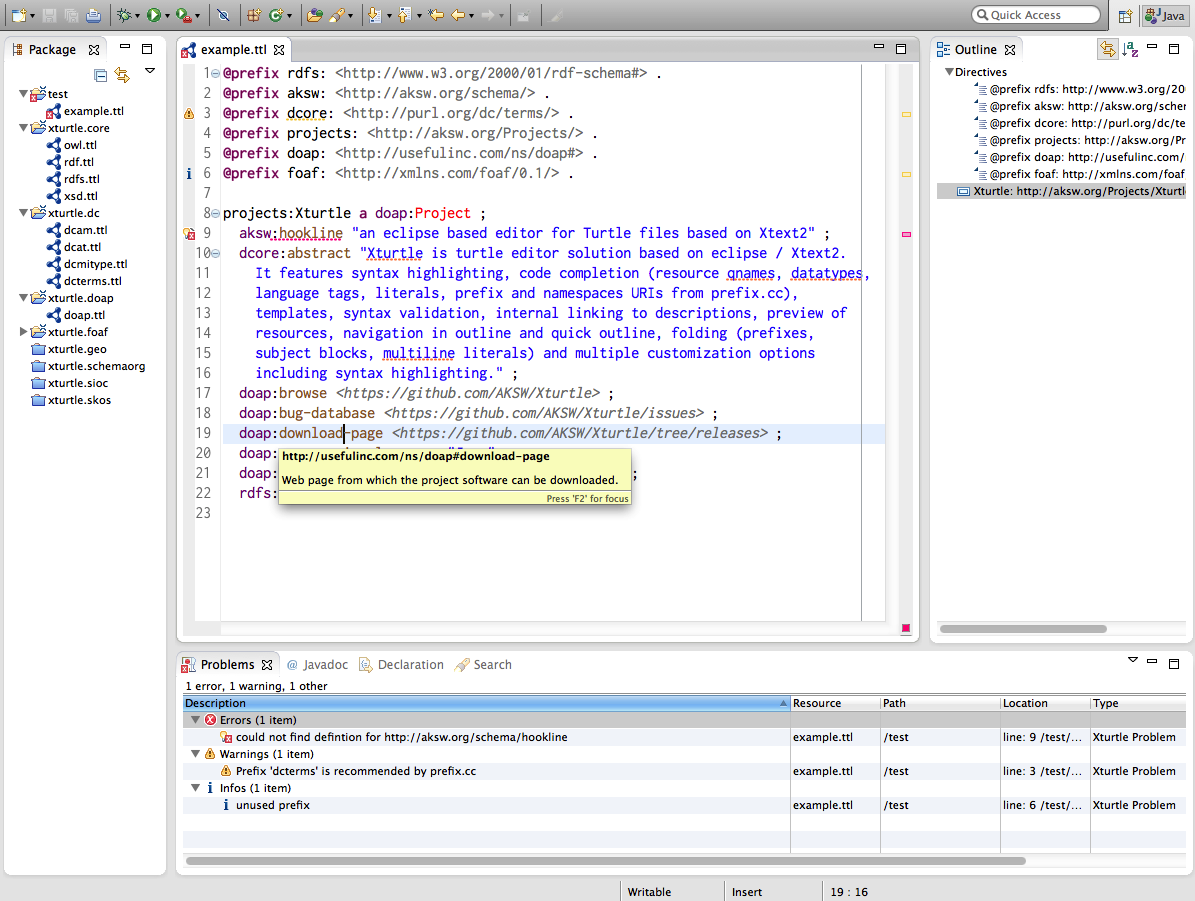
Task: Switch to the Java perspective
Action: (1165, 15)
